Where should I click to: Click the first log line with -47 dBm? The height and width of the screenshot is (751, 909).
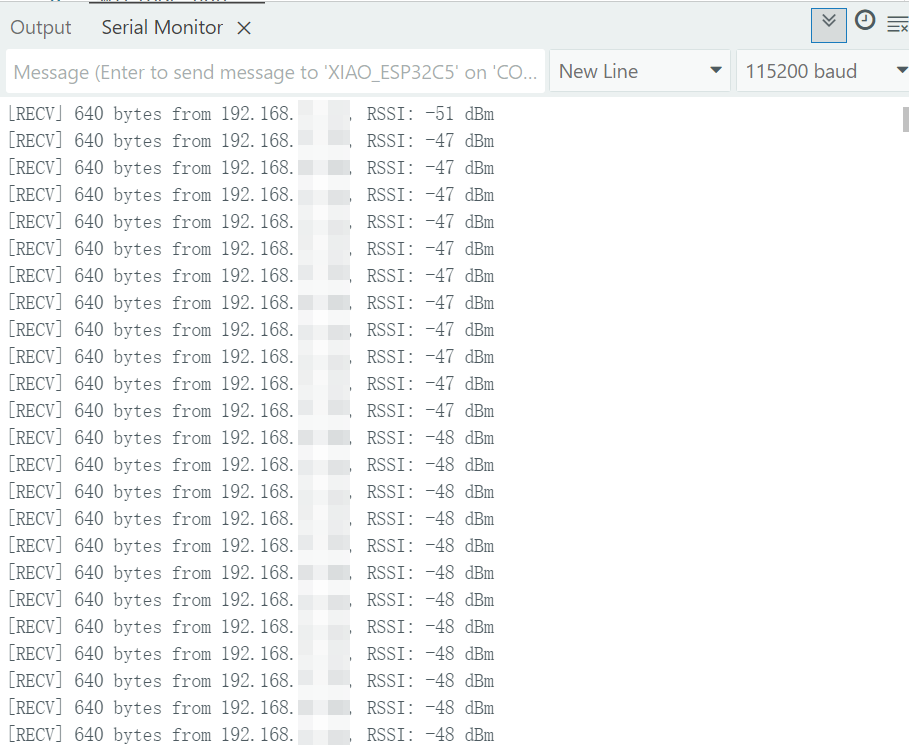250,141
